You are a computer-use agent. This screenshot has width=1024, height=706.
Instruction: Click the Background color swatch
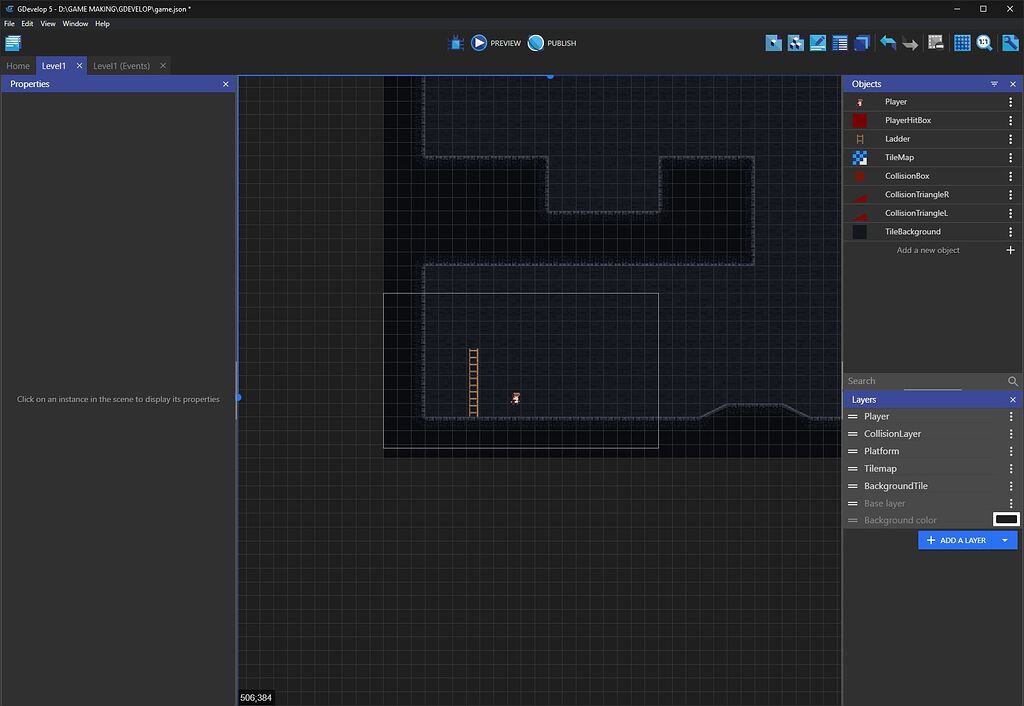coord(1005,519)
